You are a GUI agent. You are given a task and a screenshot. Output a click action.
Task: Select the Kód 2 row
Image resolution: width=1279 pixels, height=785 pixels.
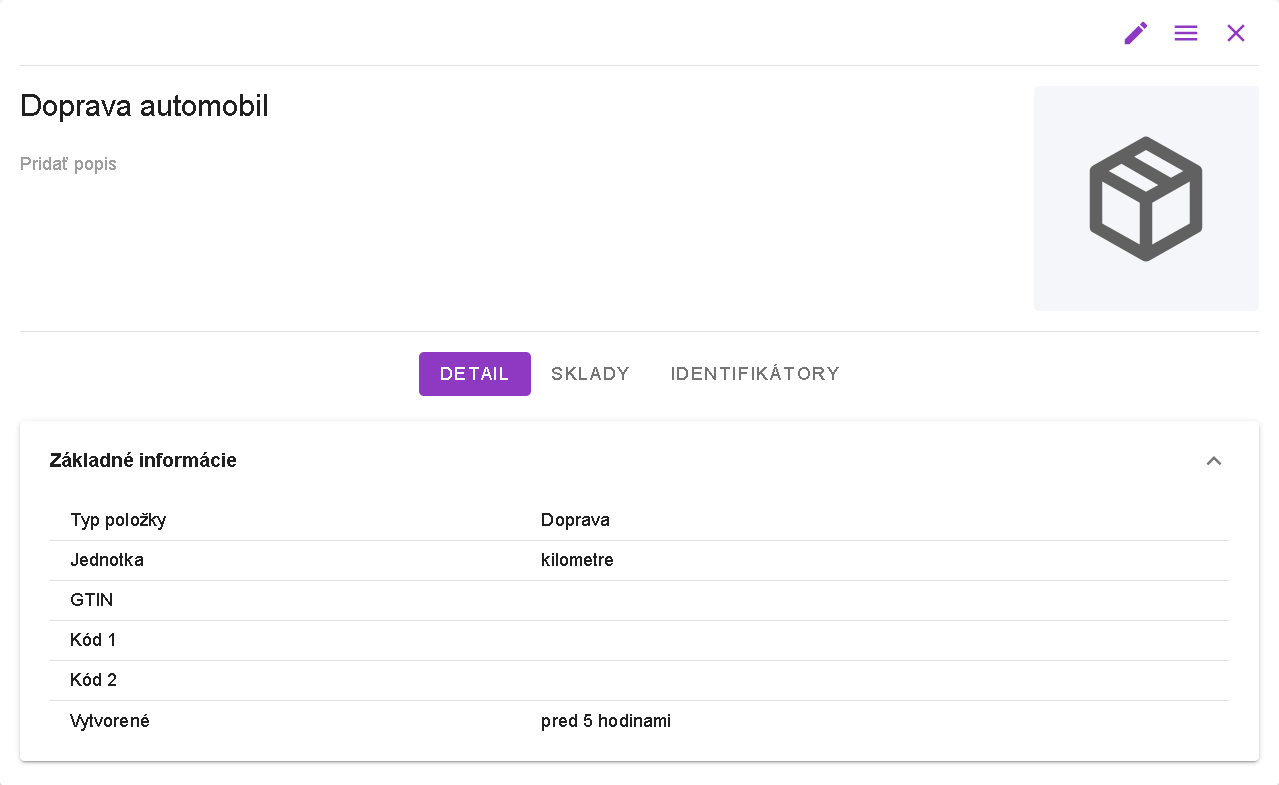(93, 680)
